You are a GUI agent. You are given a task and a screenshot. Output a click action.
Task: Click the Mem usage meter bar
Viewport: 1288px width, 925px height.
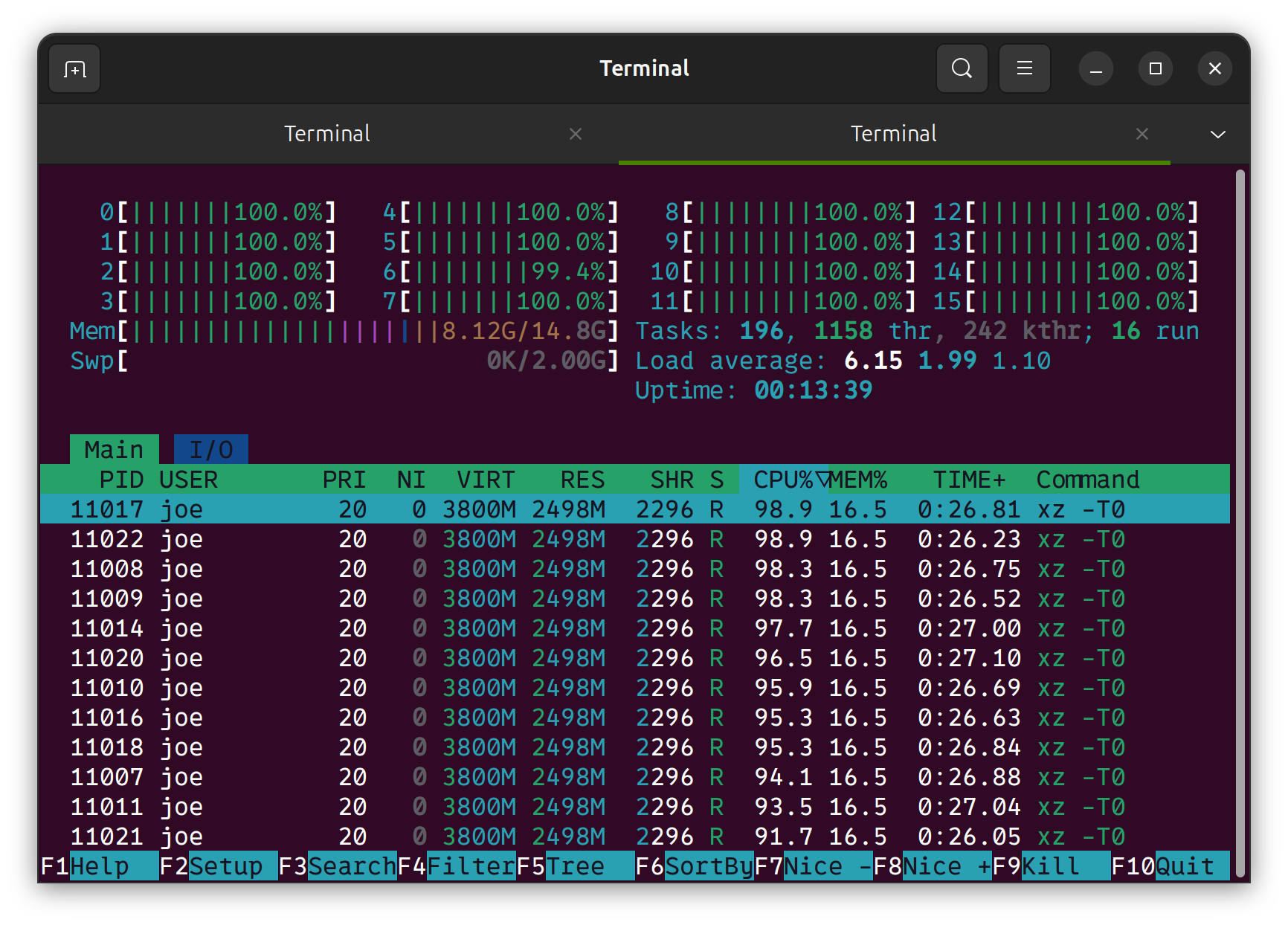[x=344, y=331]
